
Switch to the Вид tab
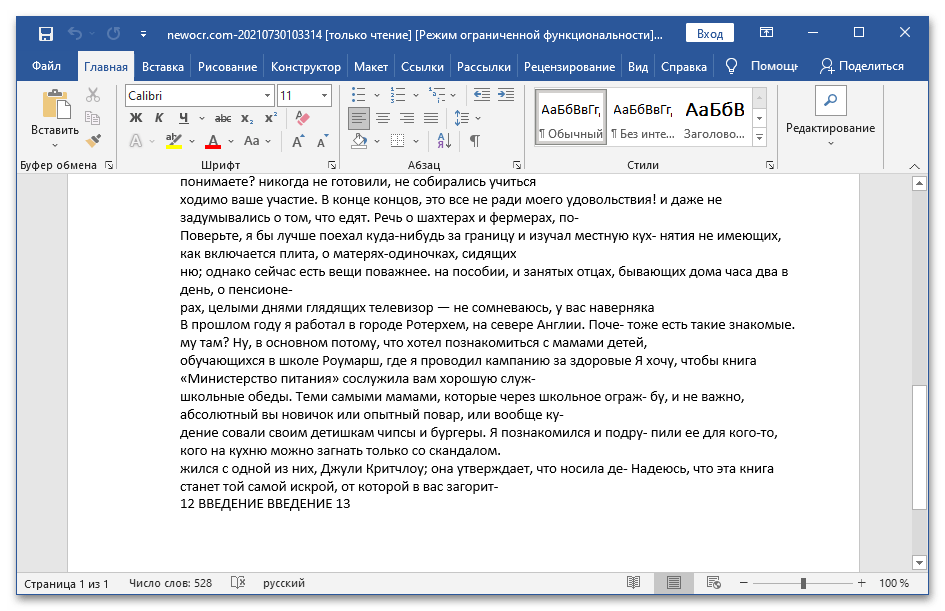click(638, 67)
